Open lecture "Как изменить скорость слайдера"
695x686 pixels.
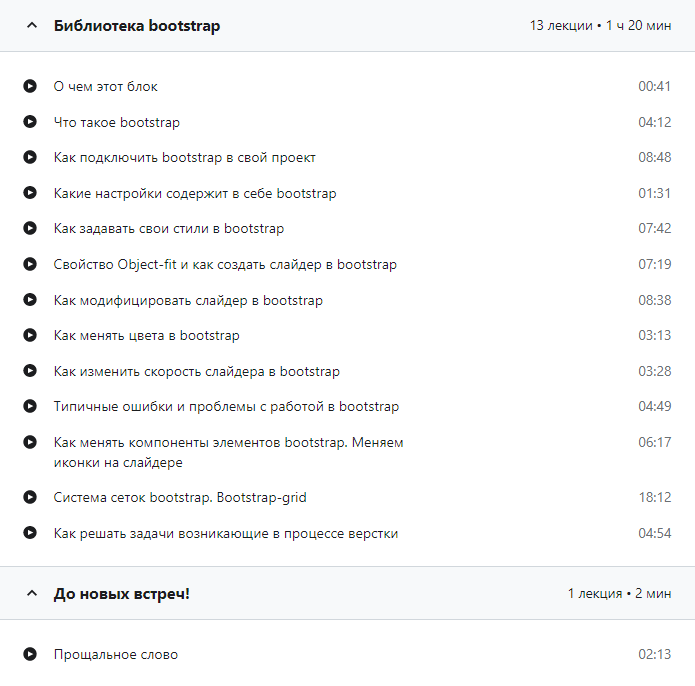coord(196,371)
